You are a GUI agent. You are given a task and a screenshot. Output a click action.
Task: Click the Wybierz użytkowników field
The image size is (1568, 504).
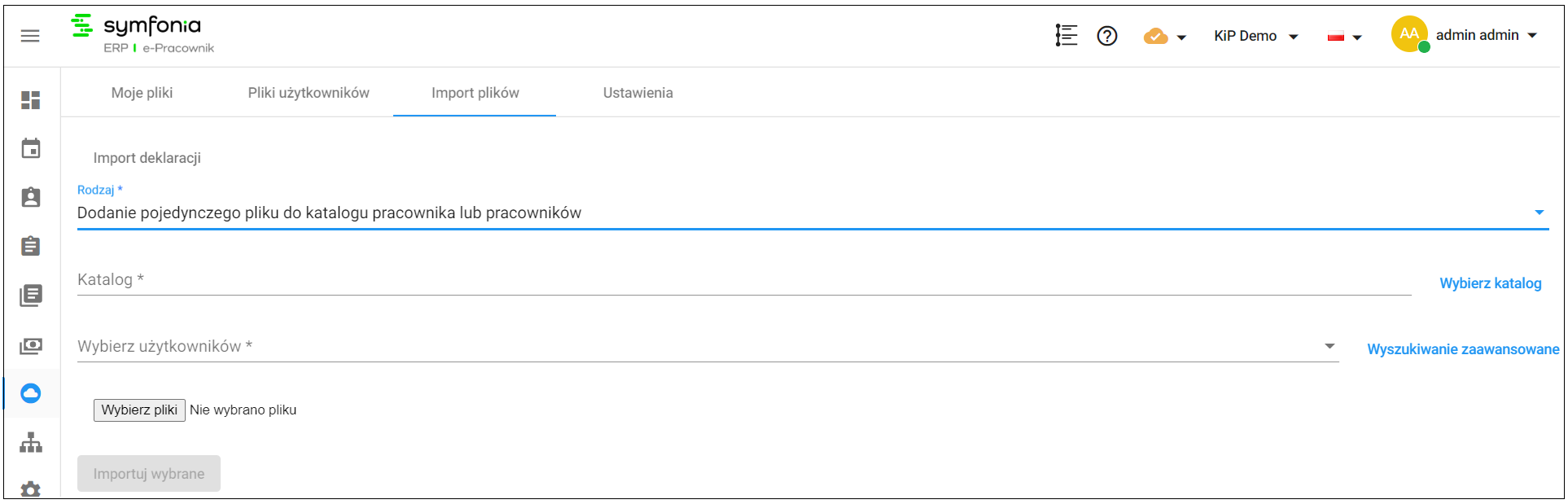pyautogui.click(x=708, y=346)
